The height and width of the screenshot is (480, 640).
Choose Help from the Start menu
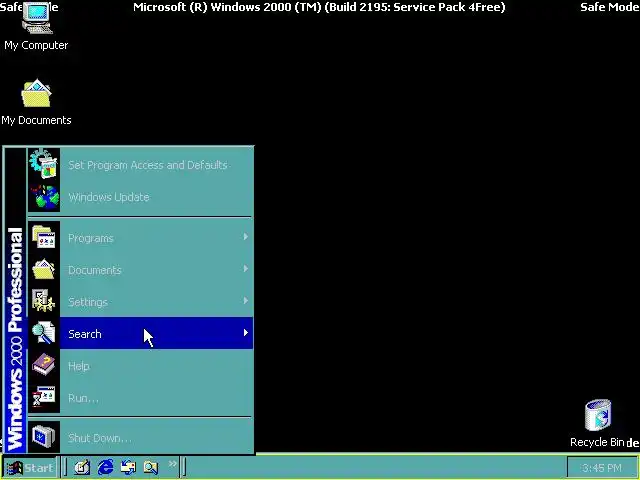pos(140,365)
